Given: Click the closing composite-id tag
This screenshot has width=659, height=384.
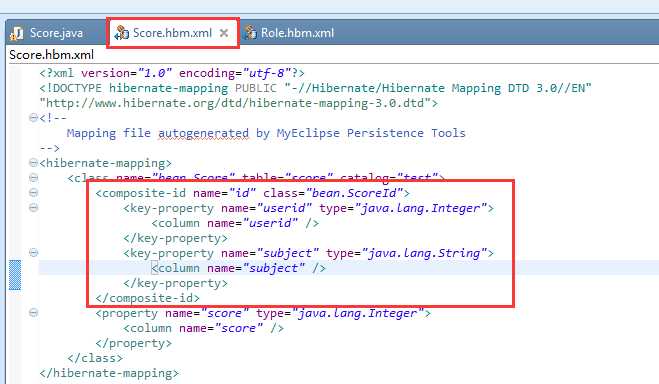Looking at the screenshot, I should 148,298.
